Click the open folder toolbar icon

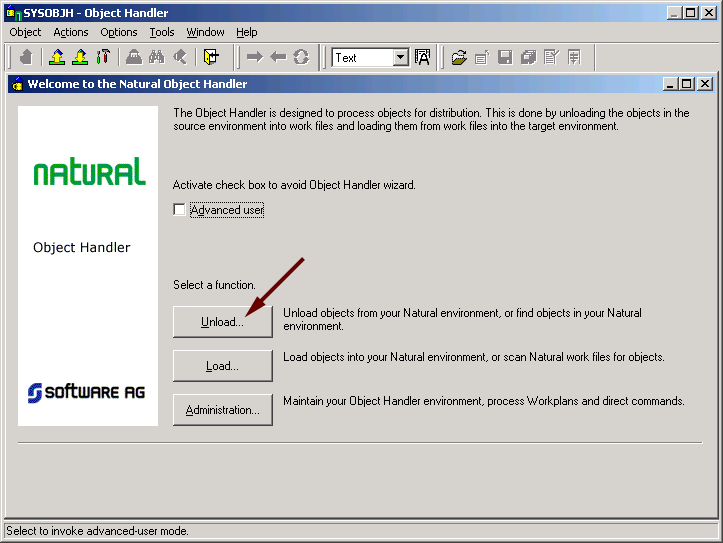pos(459,58)
